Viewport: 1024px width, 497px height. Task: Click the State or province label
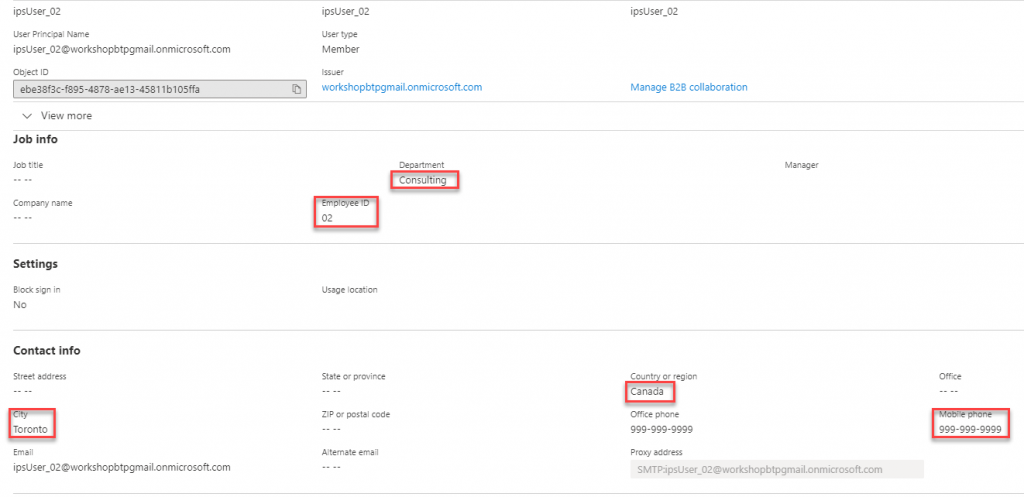[x=353, y=376]
